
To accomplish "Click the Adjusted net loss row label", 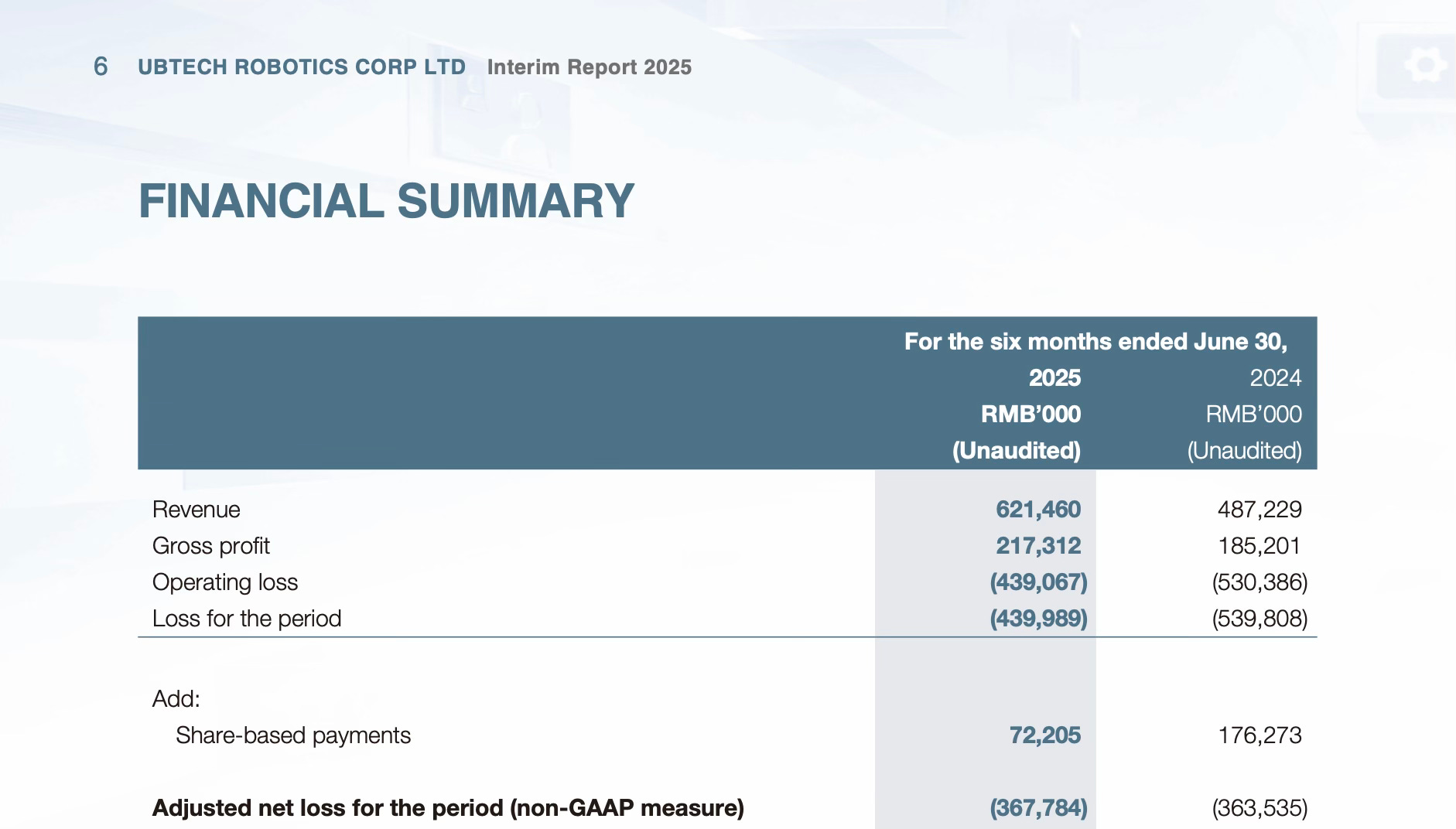I will 448,808.
